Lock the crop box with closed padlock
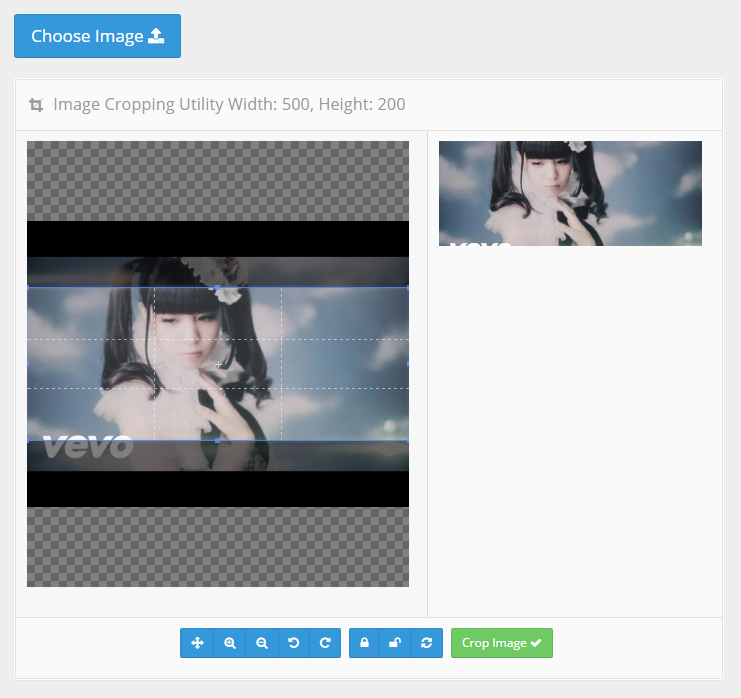The width and height of the screenshot is (741, 698). click(x=364, y=643)
